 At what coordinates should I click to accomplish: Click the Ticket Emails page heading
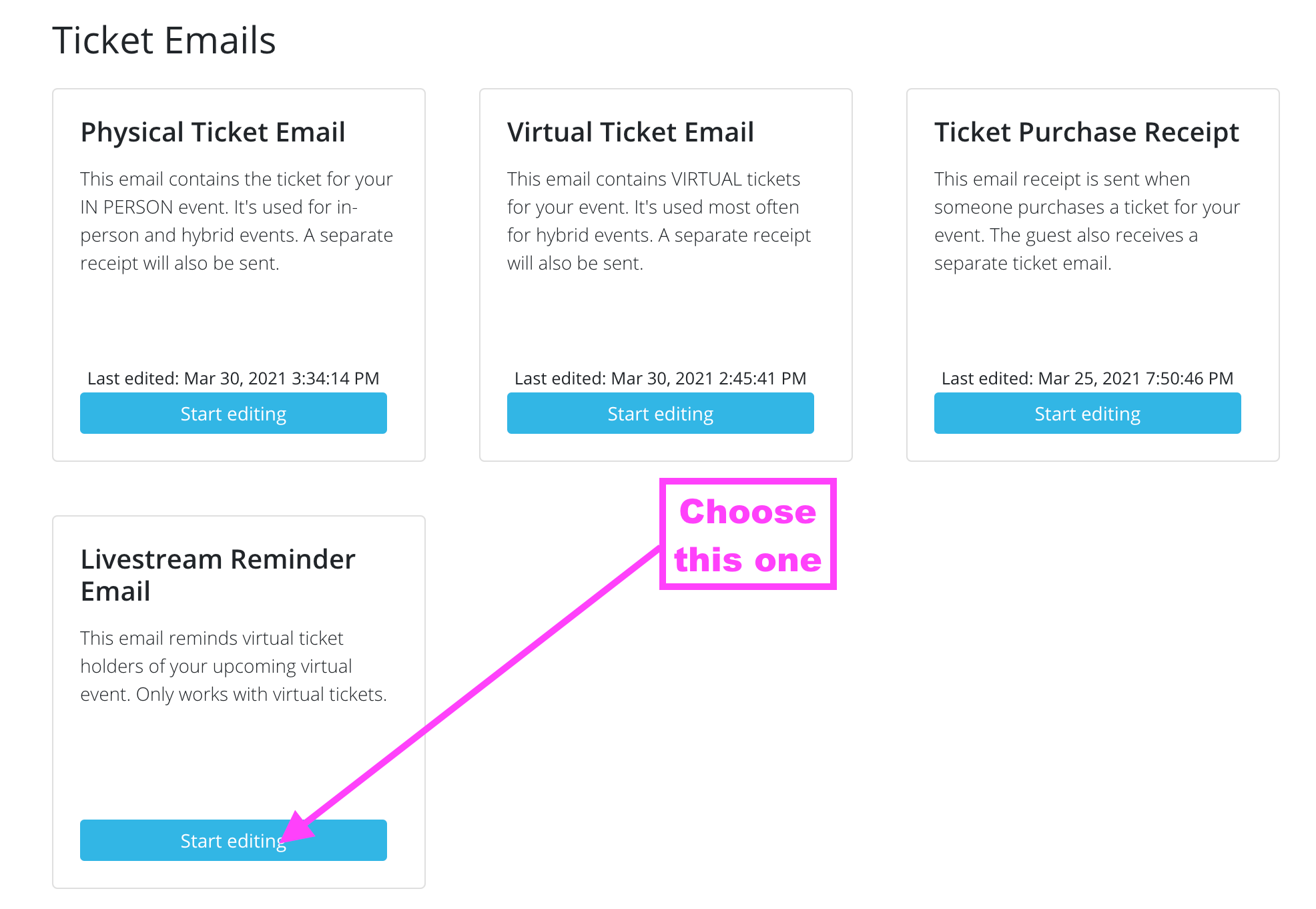click(x=164, y=40)
